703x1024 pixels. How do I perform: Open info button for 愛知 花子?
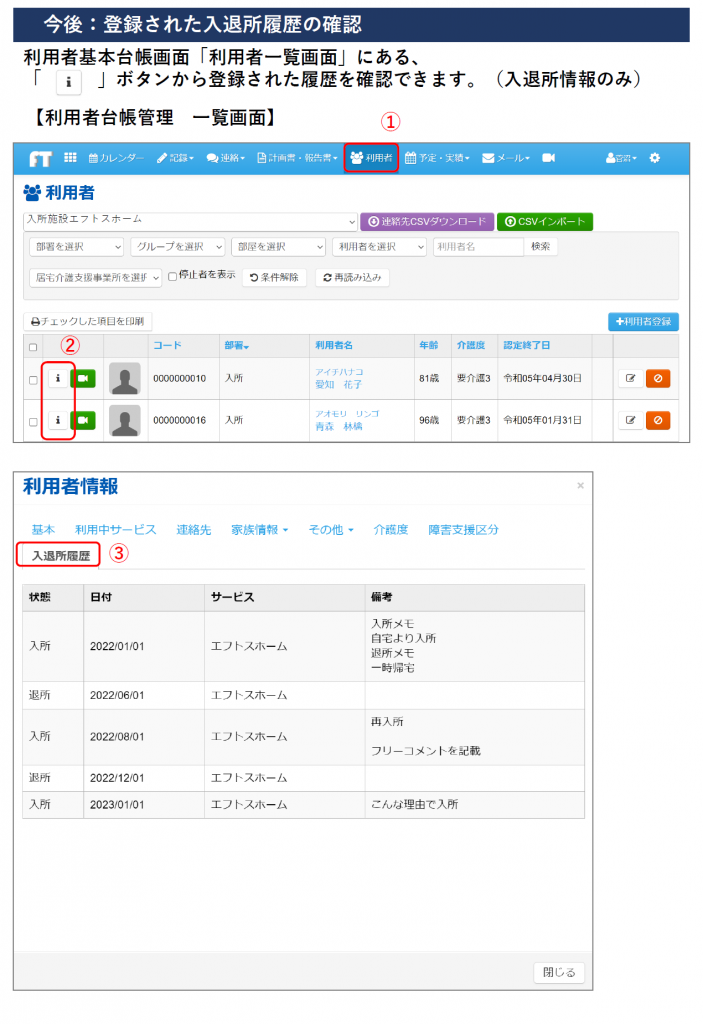(x=58, y=379)
